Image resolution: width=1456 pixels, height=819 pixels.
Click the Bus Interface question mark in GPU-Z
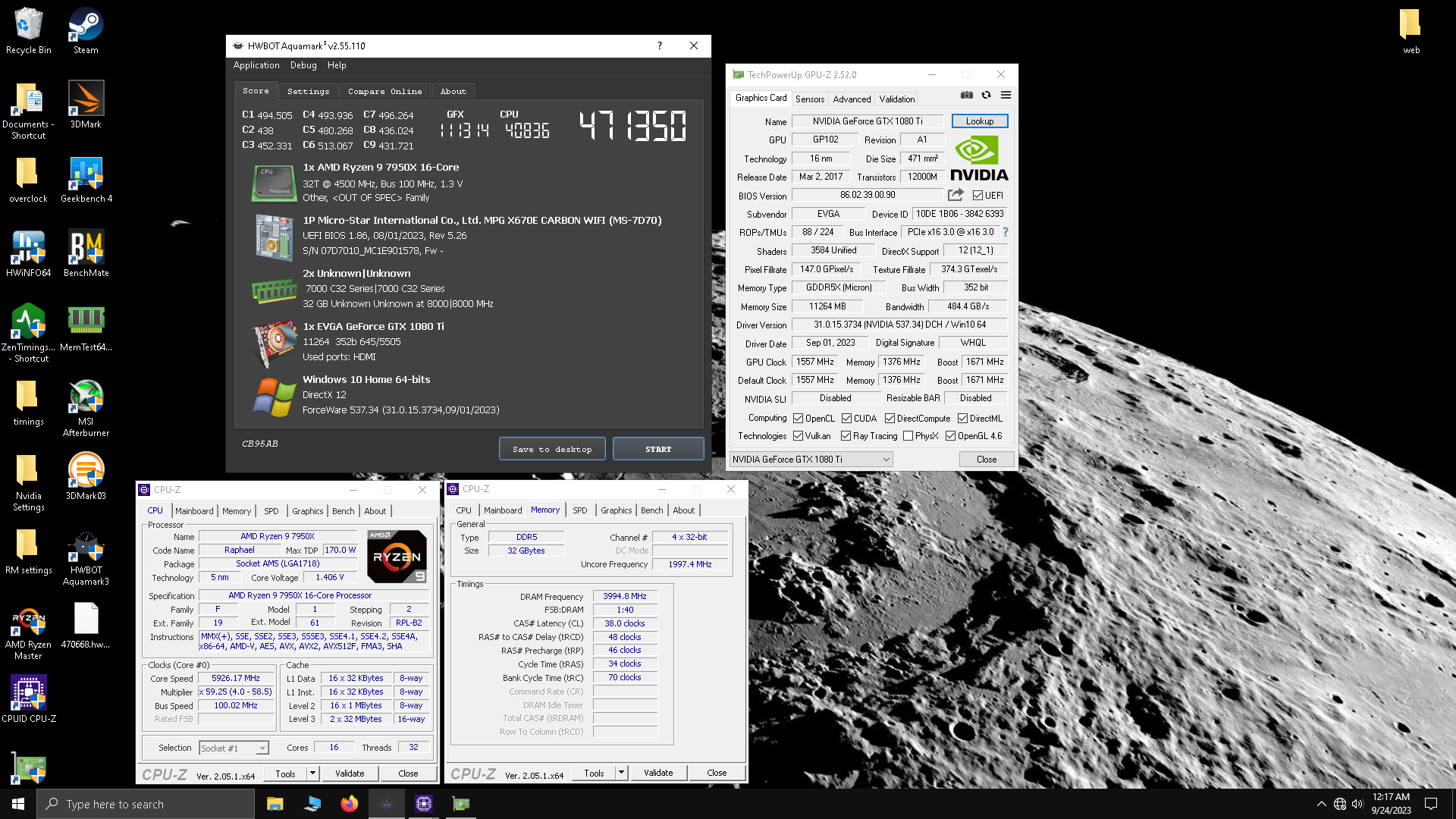pyautogui.click(x=1006, y=232)
